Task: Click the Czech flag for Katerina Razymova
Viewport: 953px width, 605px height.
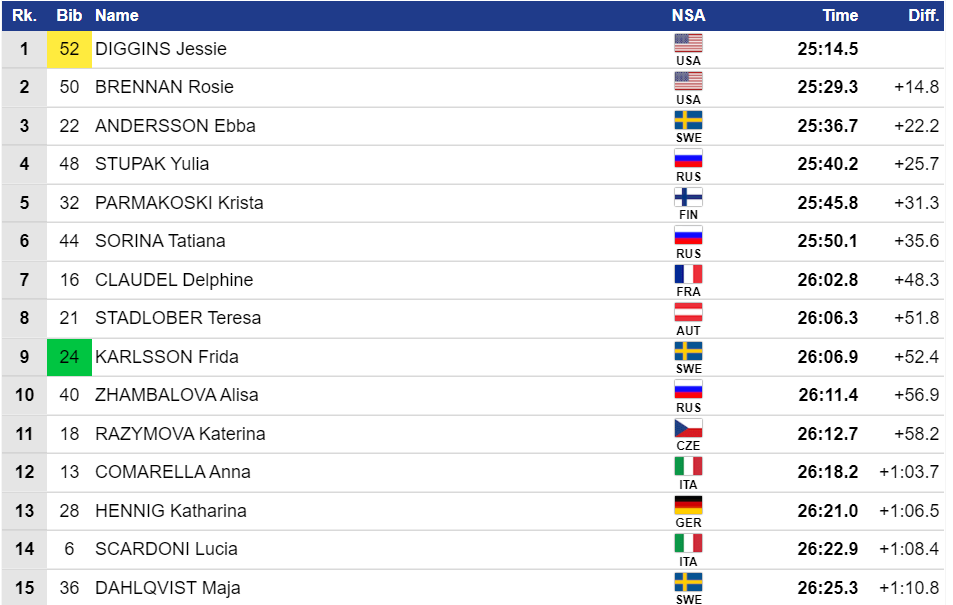Action: (x=688, y=427)
